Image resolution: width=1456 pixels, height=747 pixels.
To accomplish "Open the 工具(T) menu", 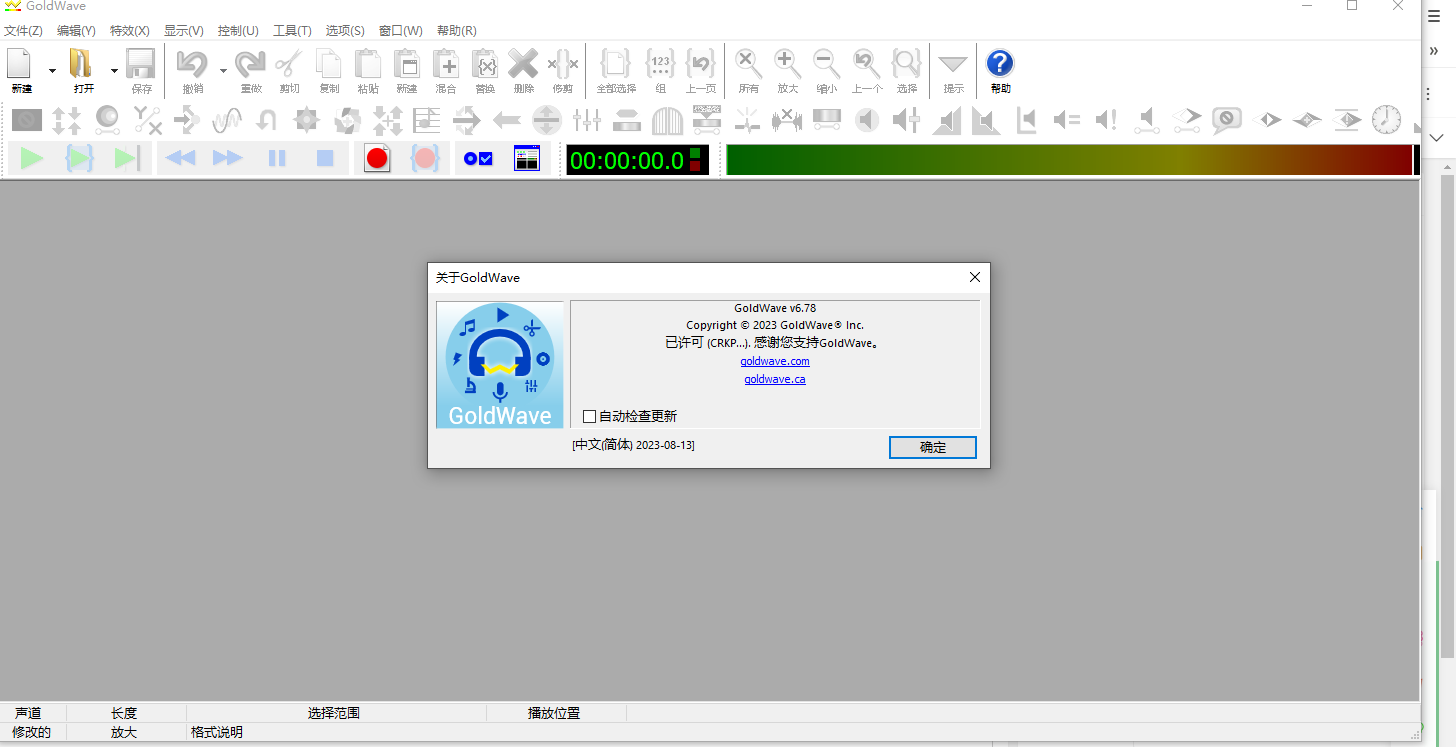I will click(292, 31).
